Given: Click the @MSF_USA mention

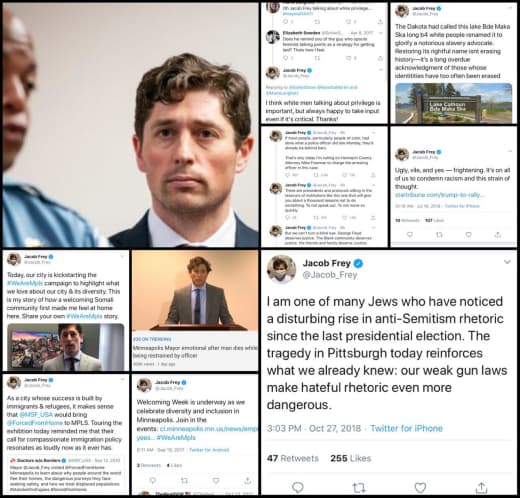Looking at the screenshot, I should [x=36, y=415].
